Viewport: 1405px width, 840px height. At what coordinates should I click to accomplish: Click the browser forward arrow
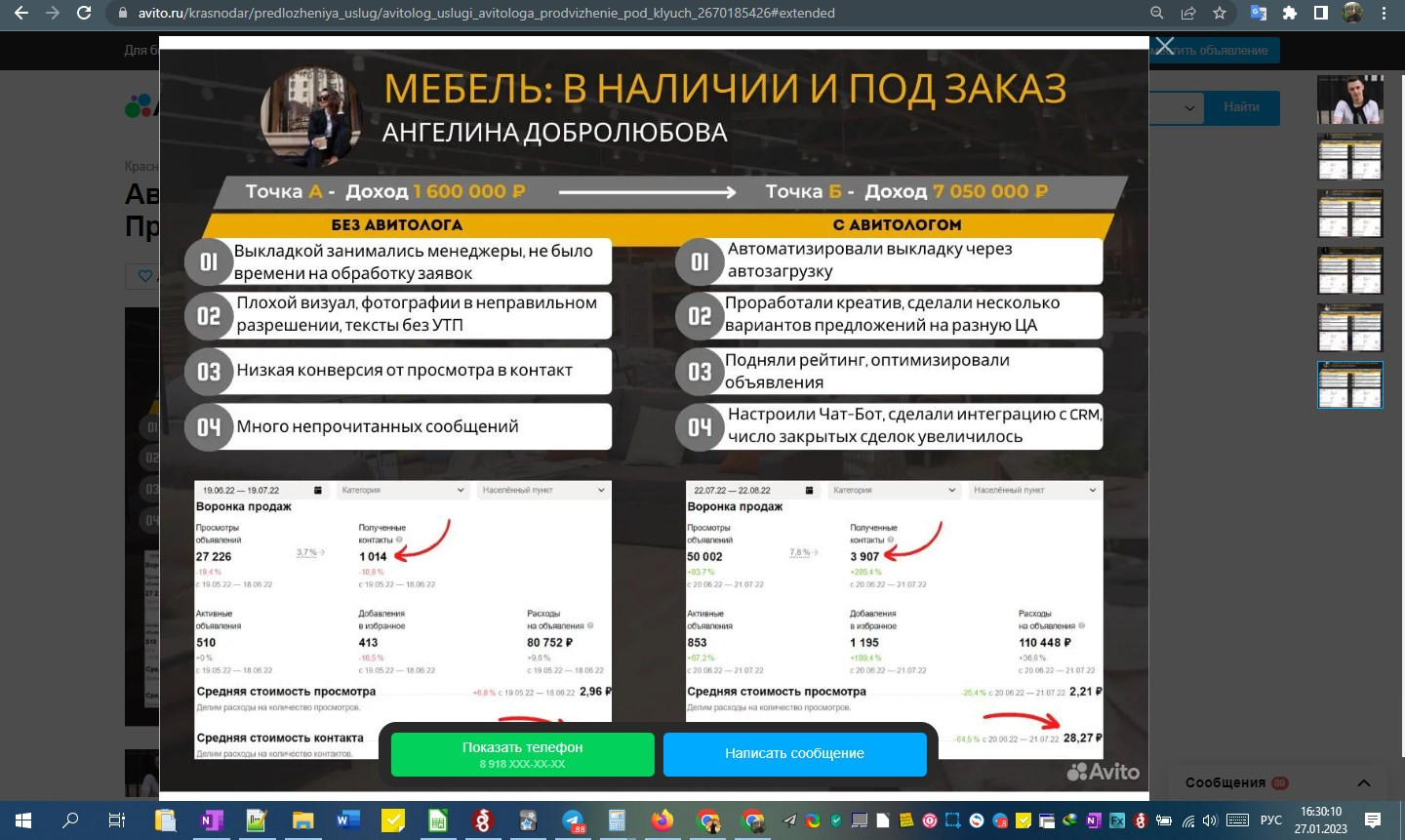point(53,14)
